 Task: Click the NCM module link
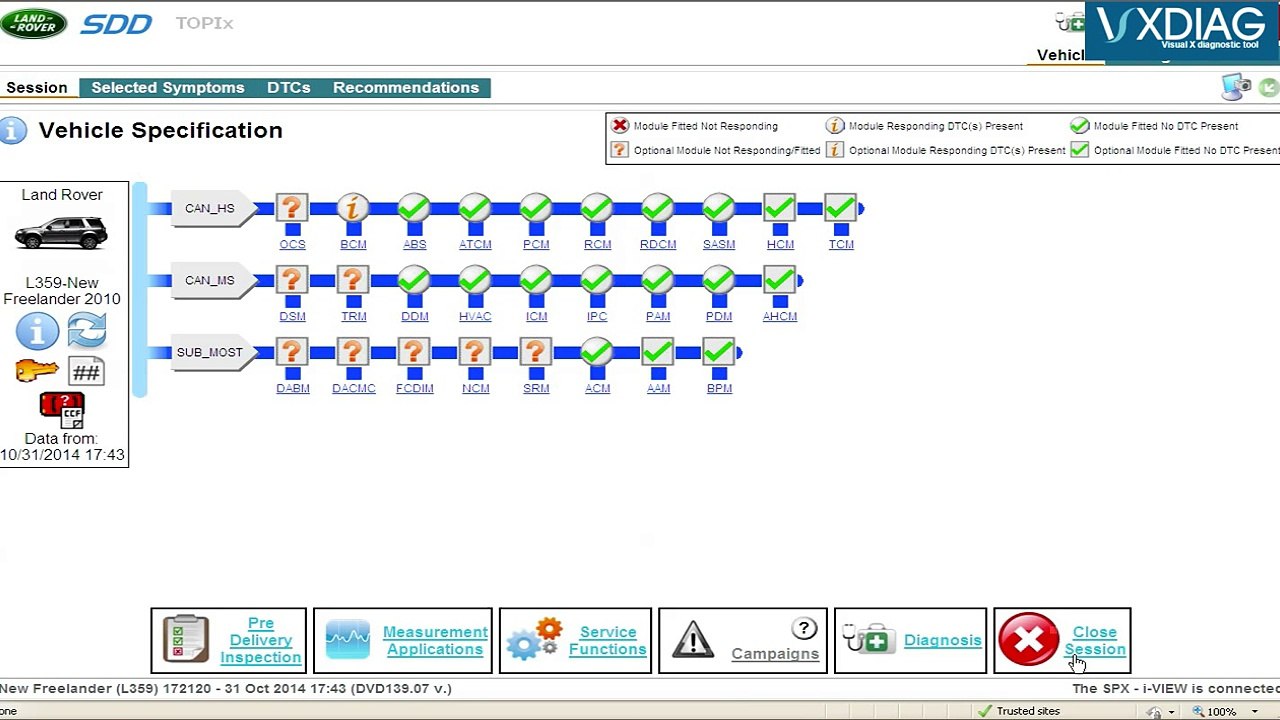[x=475, y=388]
